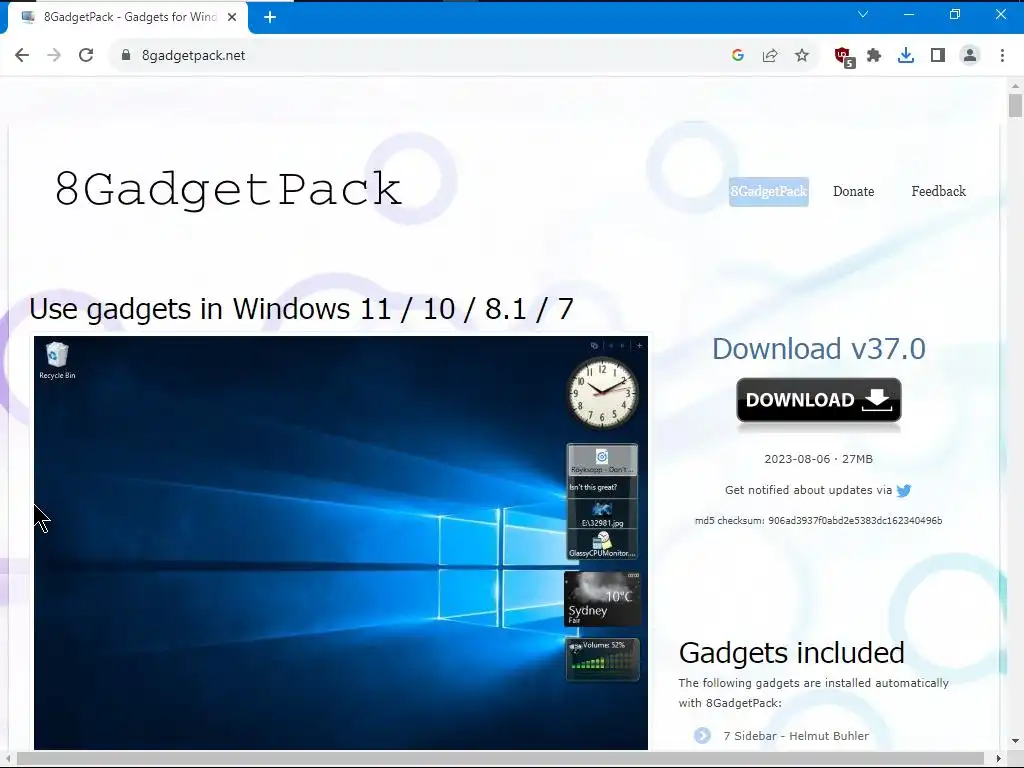Image resolution: width=1024 pixels, height=768 pixels.
Task: Share this page via share icon
Action: (x=770, y=56)
